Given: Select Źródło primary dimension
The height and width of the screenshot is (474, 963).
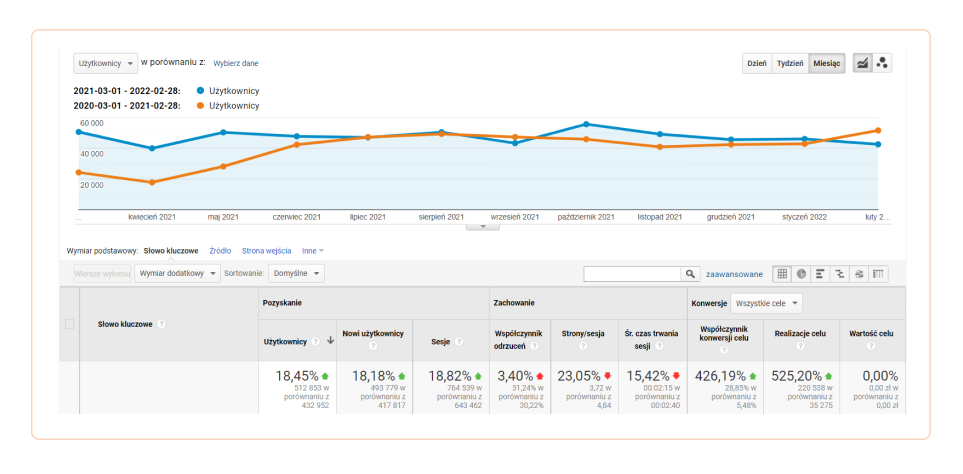Looking at the screenshot, I should (x=220, y=251).
